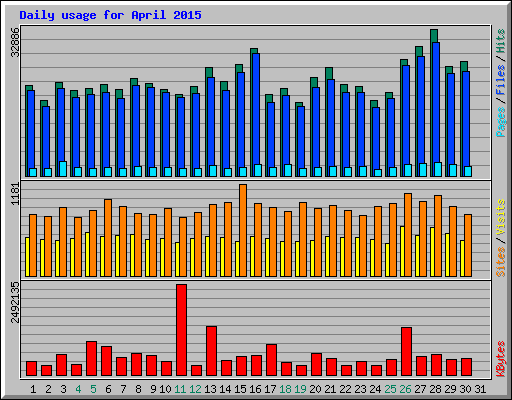This screenshot has height=400, width=512.
Task: Select day 14 on the date axis
Action: click(x=225, y=389)
